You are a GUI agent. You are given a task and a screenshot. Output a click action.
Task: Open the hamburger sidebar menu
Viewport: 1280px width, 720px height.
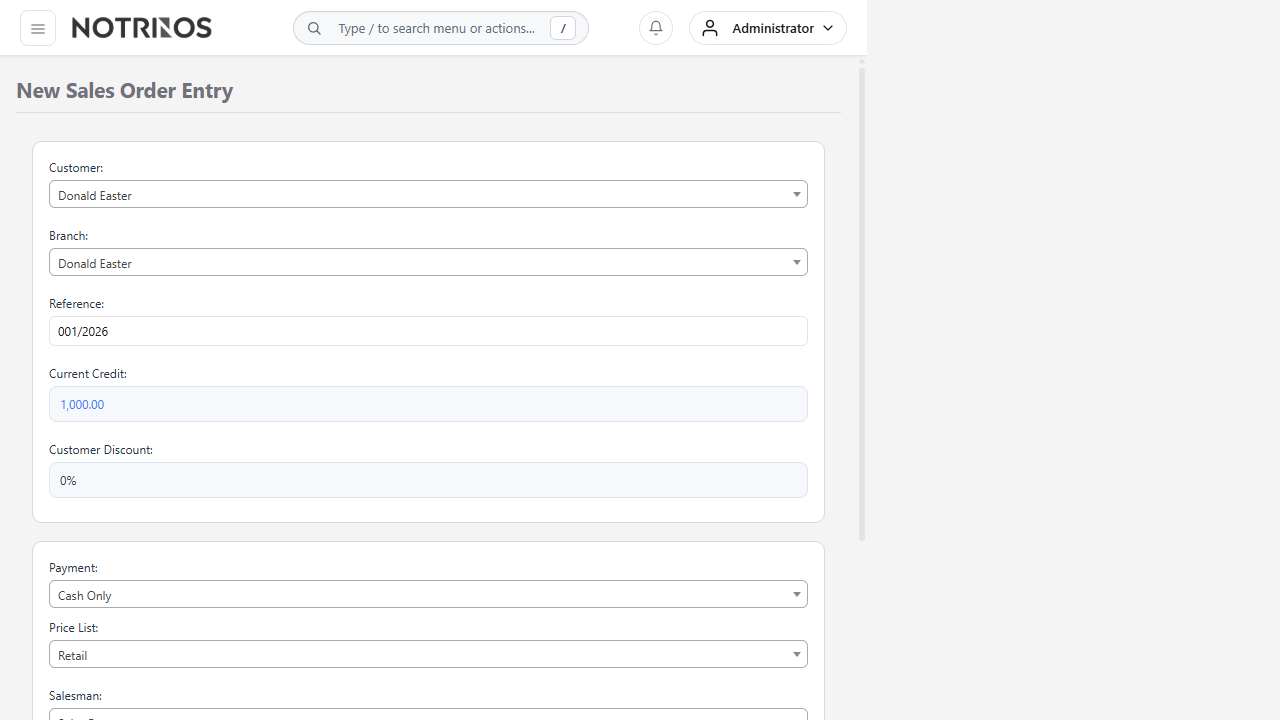point(38,28)
